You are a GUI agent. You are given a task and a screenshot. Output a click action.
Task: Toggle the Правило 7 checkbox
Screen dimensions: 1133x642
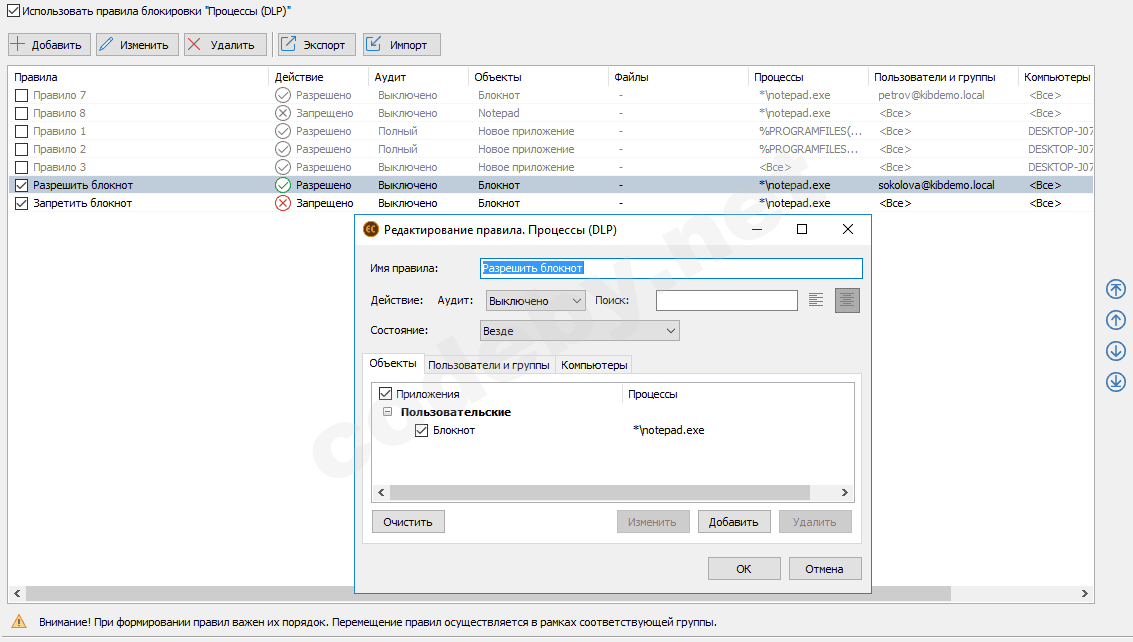tap(21, 95)
